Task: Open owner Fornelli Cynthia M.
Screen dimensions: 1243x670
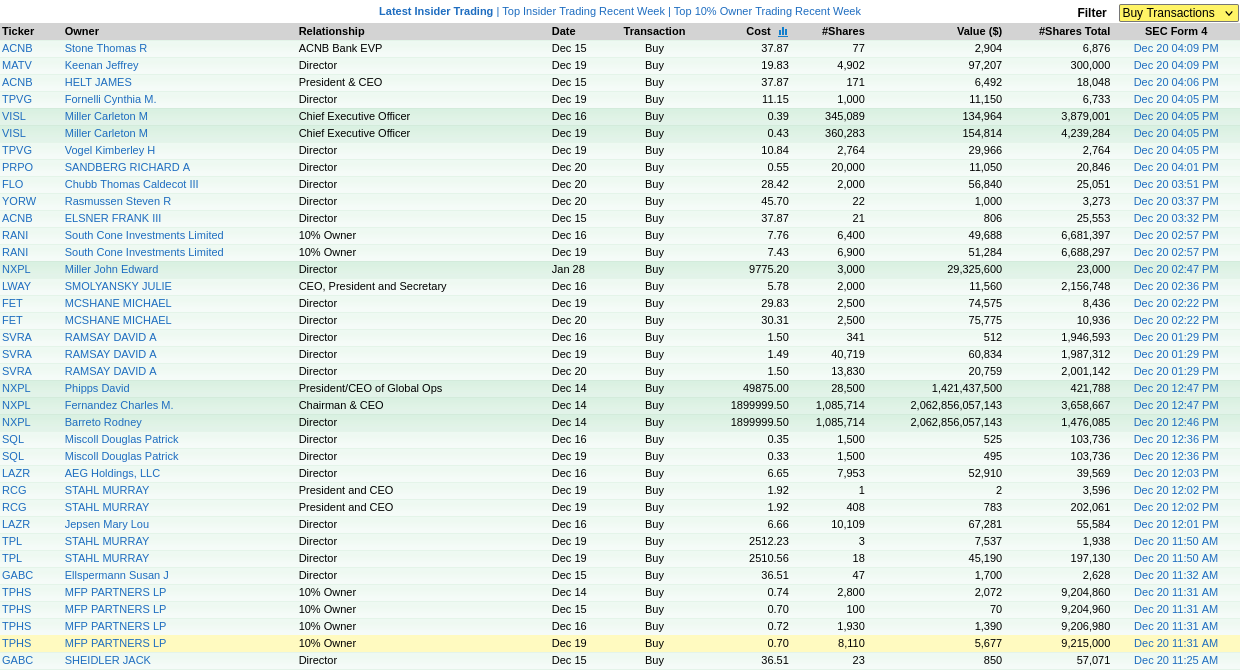Action: point(111,99)
